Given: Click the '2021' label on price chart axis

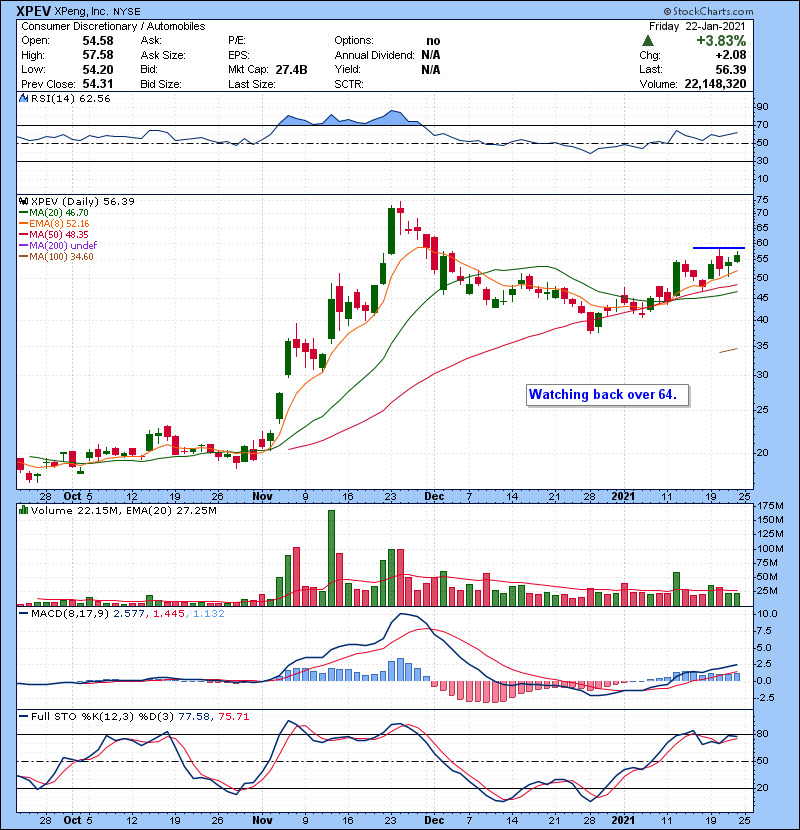Looking at the screenshot, I should click(x=623, y=496).
